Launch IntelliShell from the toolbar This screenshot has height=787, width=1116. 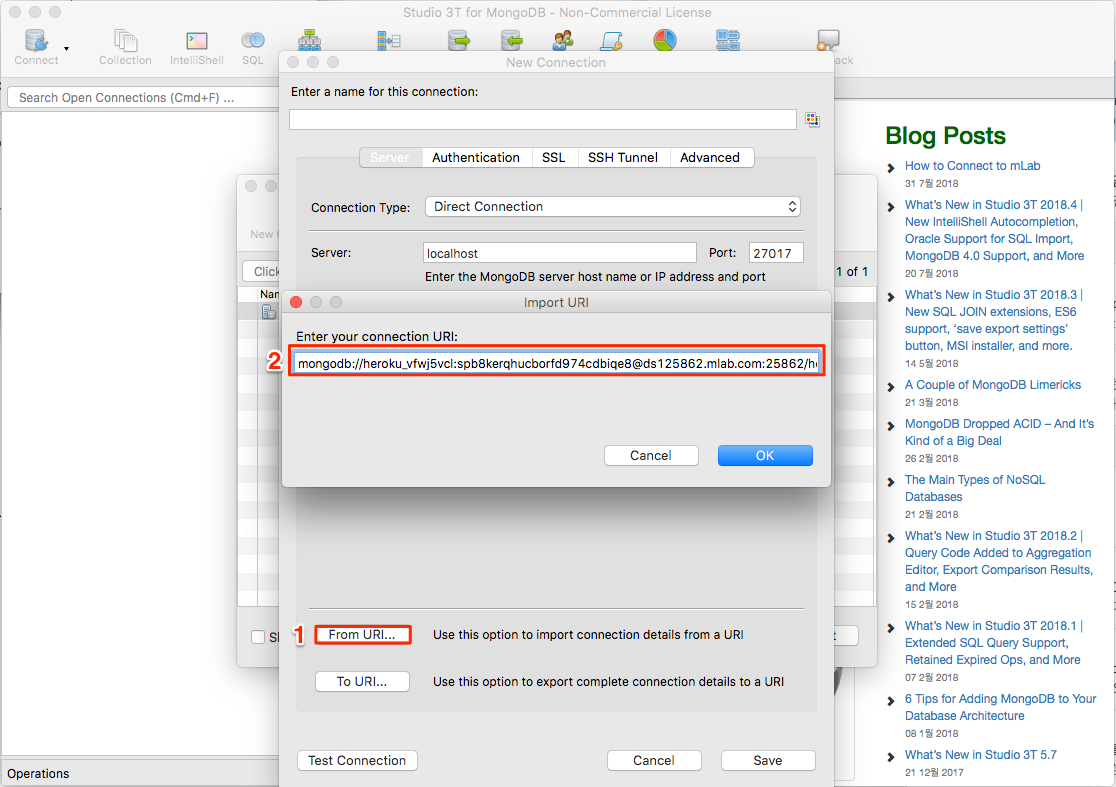coord(197,40)
